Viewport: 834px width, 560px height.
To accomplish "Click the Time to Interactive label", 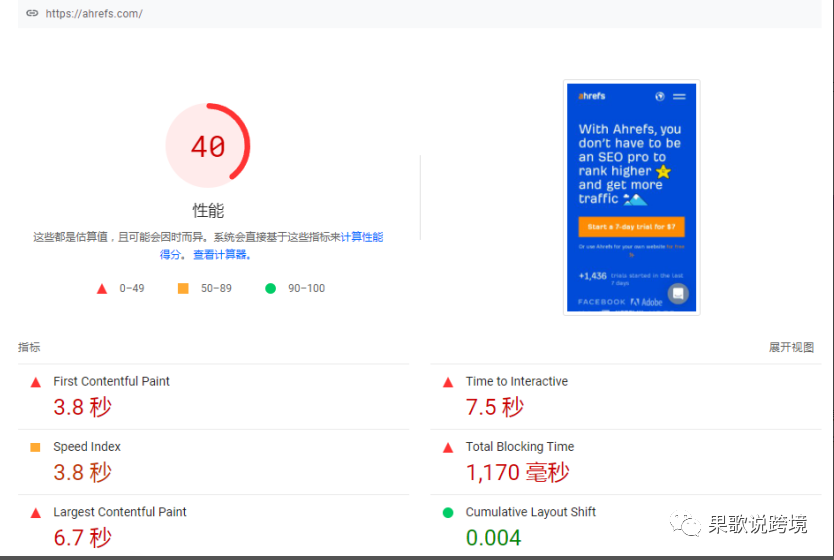I will click(516, 381).
